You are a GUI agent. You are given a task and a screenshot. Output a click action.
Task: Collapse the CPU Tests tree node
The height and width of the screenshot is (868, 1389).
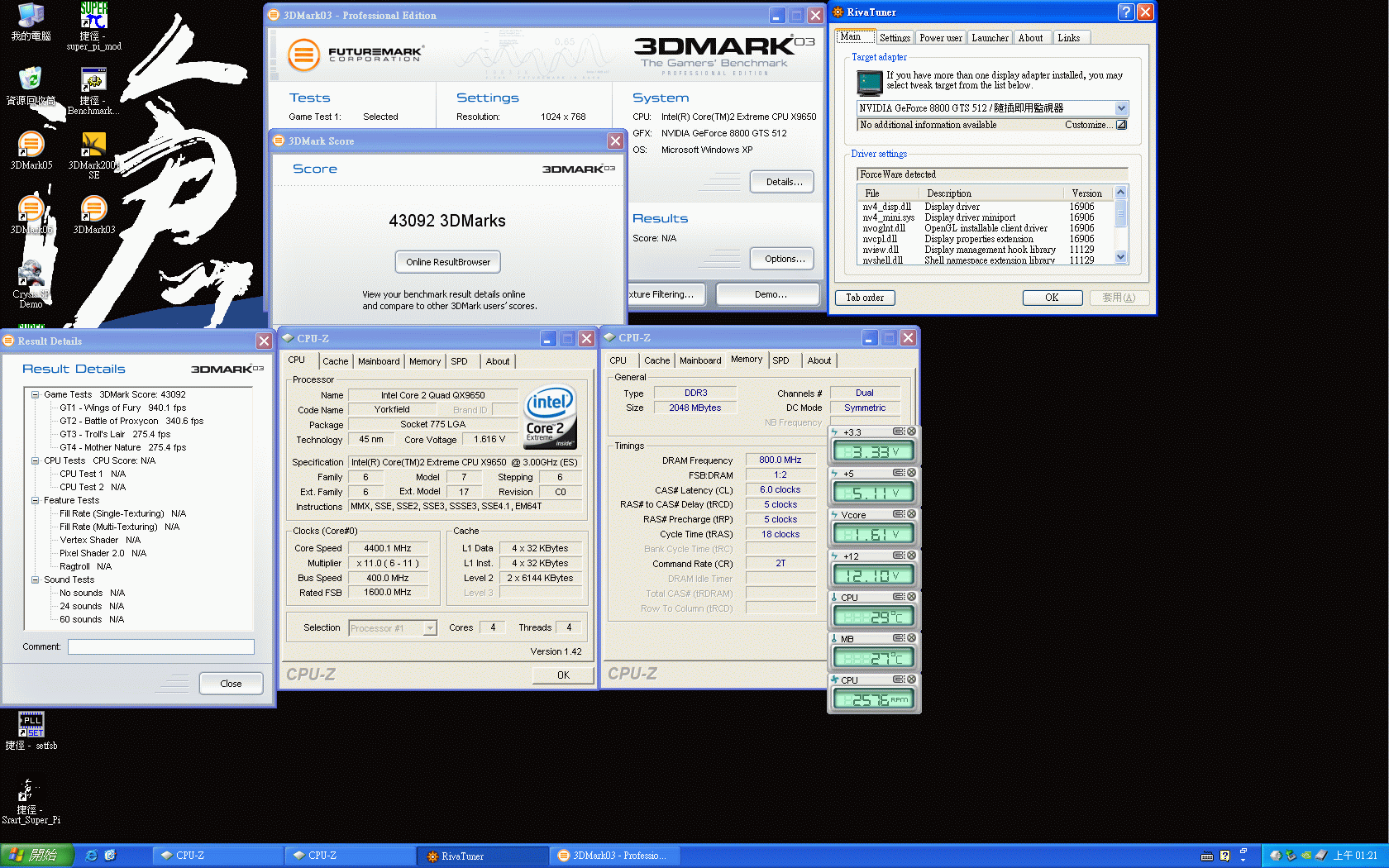(x=36, y=460)
